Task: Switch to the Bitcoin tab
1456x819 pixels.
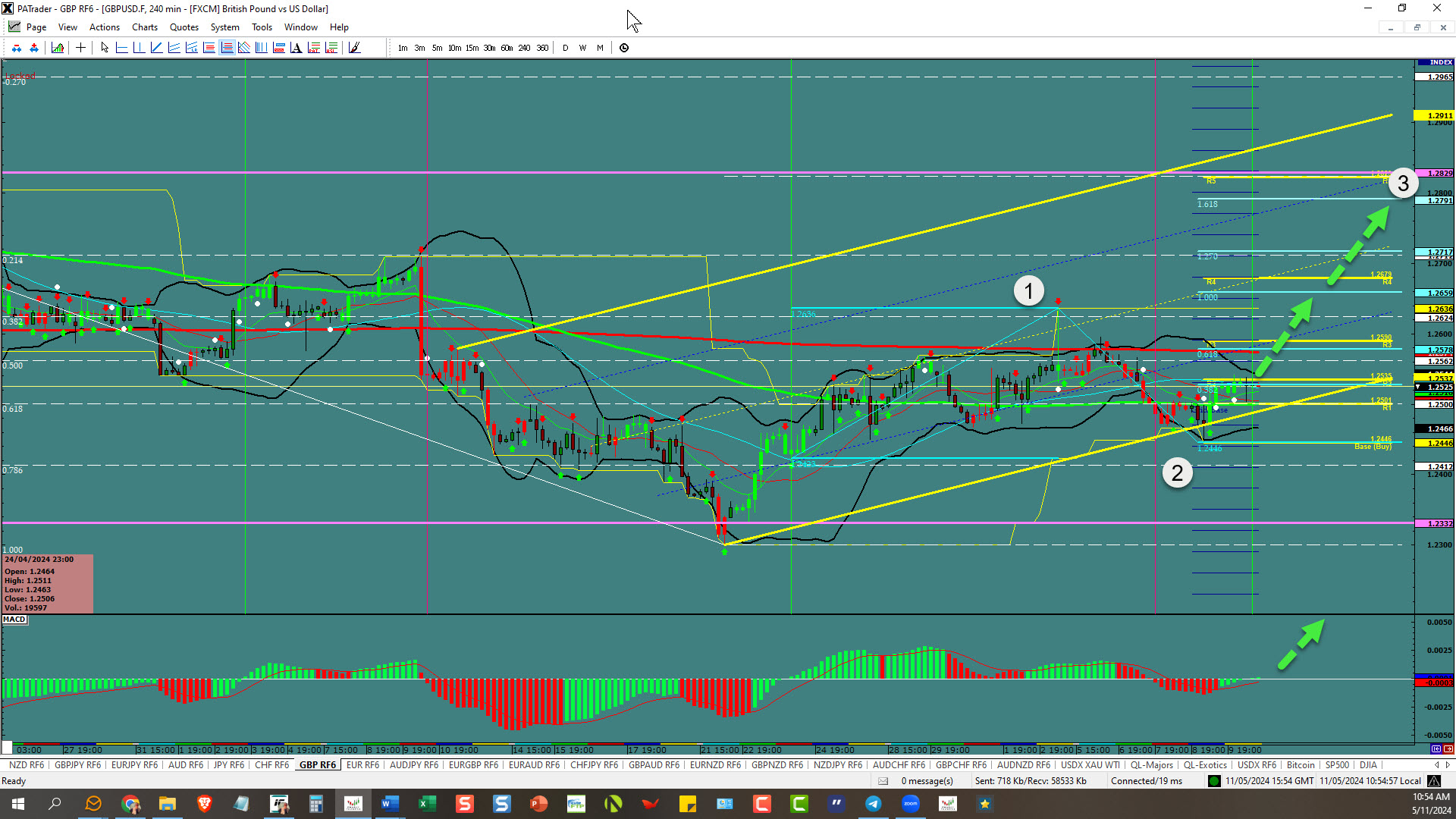Action: [1301, 765]
